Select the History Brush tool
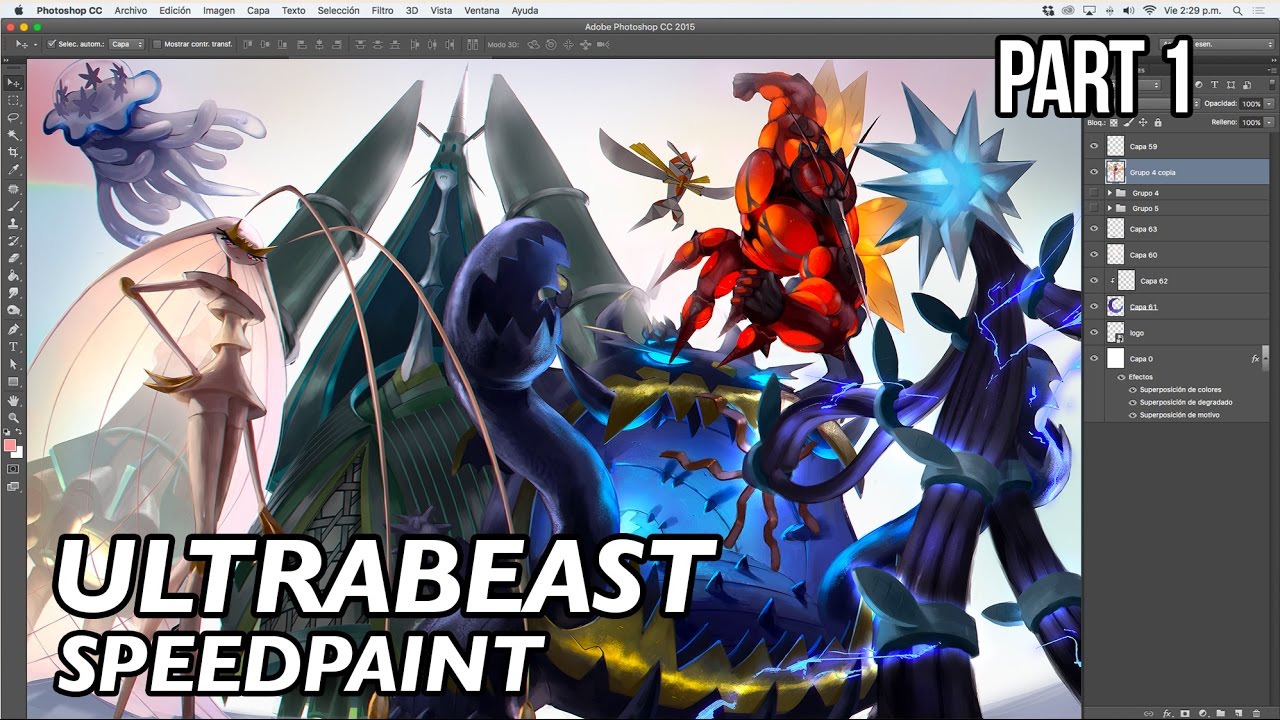 pos(14,242)
